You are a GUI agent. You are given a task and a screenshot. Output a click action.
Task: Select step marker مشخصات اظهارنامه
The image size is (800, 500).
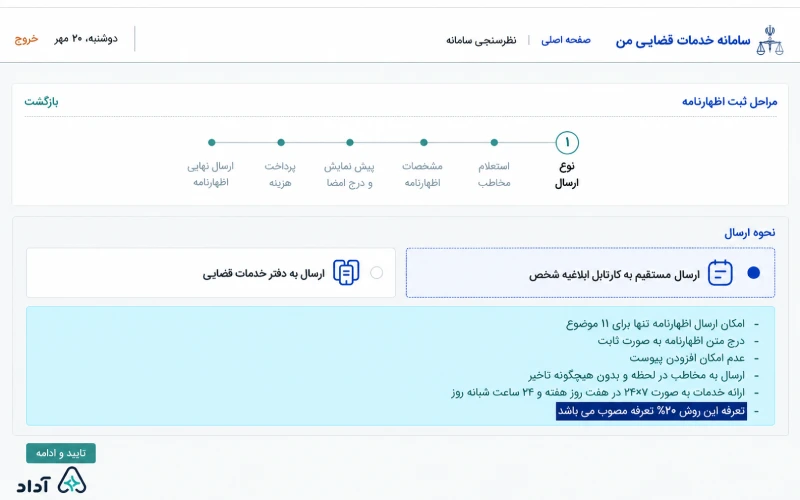(x=423, y=143)
